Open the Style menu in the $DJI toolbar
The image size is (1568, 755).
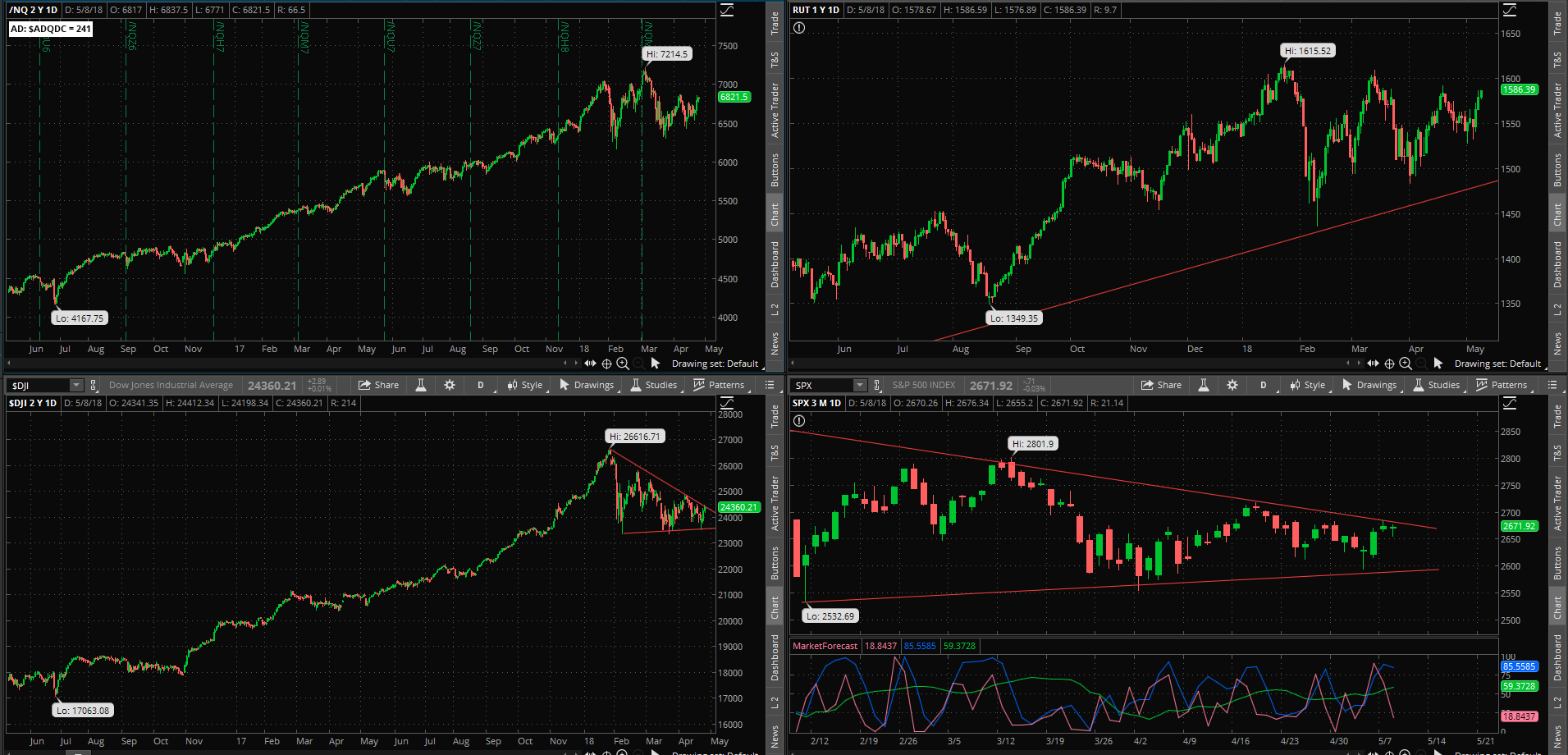524,385
